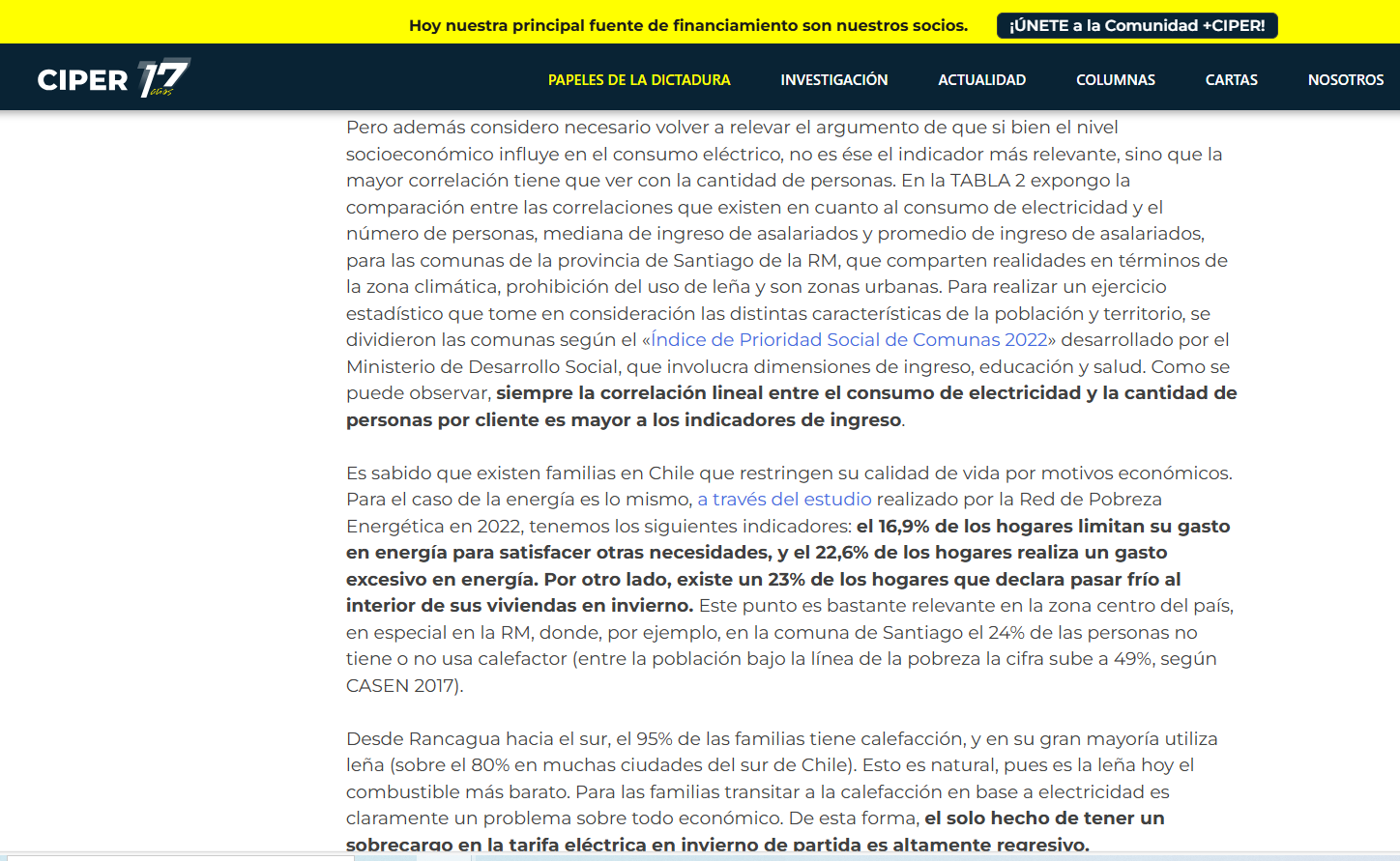Click bold text 'el solo hecho de tener un'

1044,818
